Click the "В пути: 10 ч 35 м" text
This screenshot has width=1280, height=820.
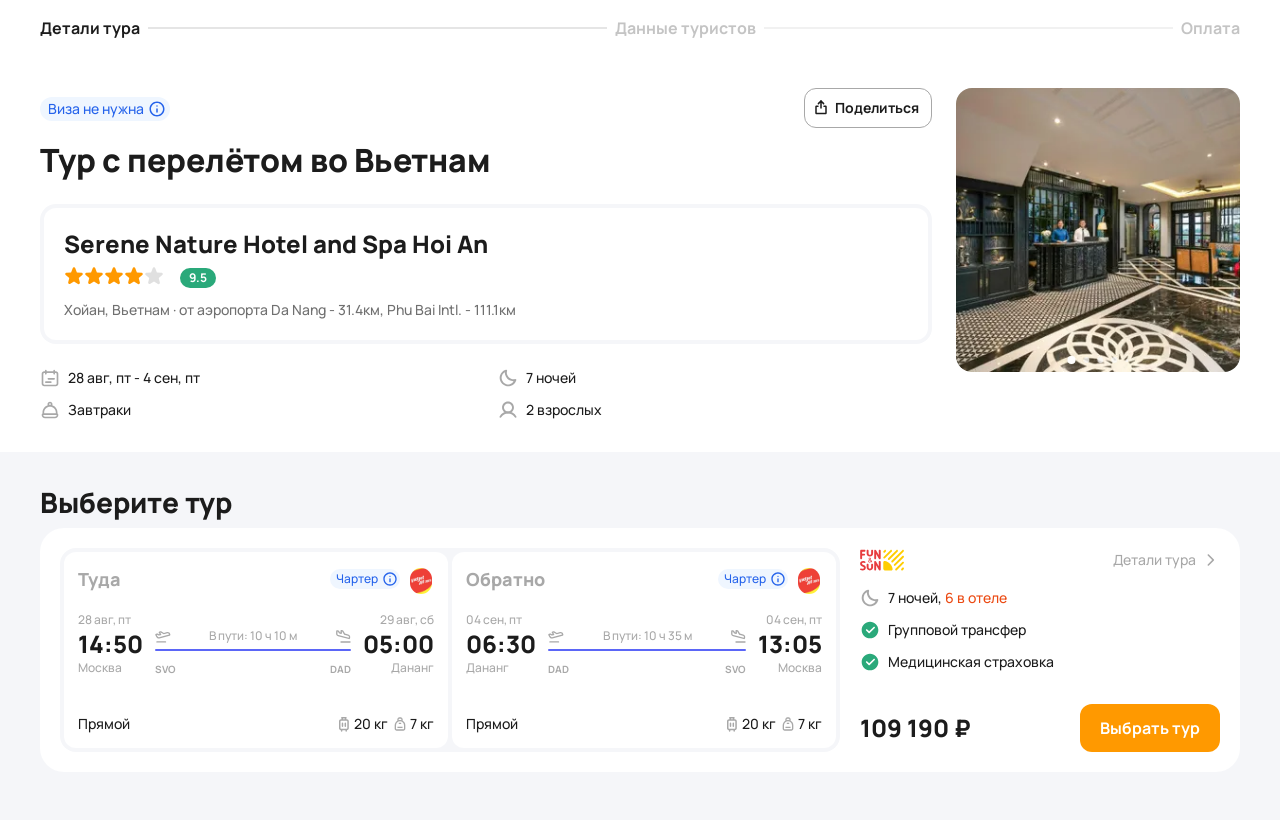[647, 636]
